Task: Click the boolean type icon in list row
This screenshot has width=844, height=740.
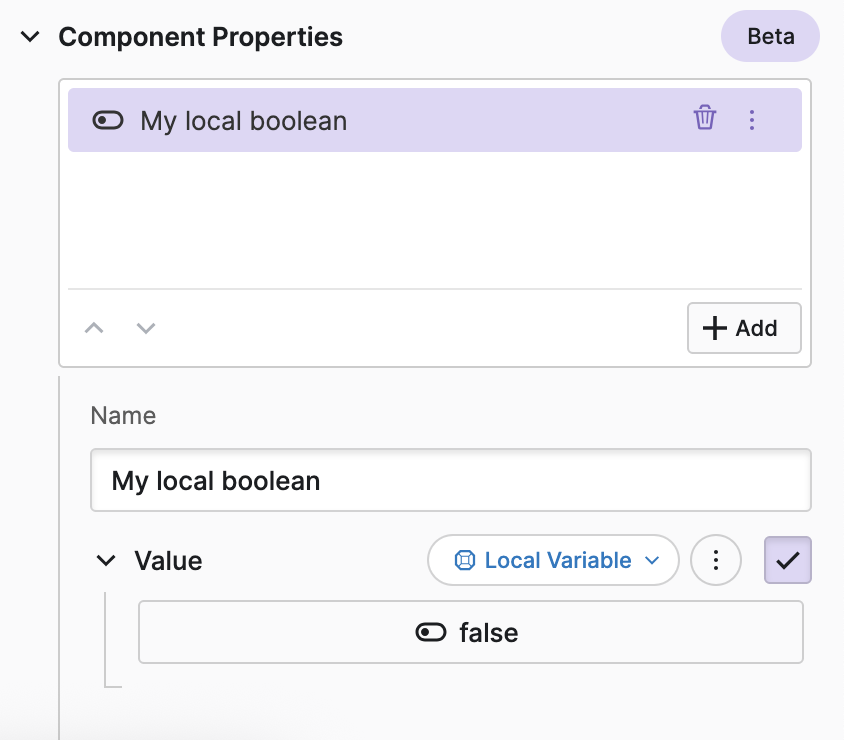Action: (x=107, y=121)
